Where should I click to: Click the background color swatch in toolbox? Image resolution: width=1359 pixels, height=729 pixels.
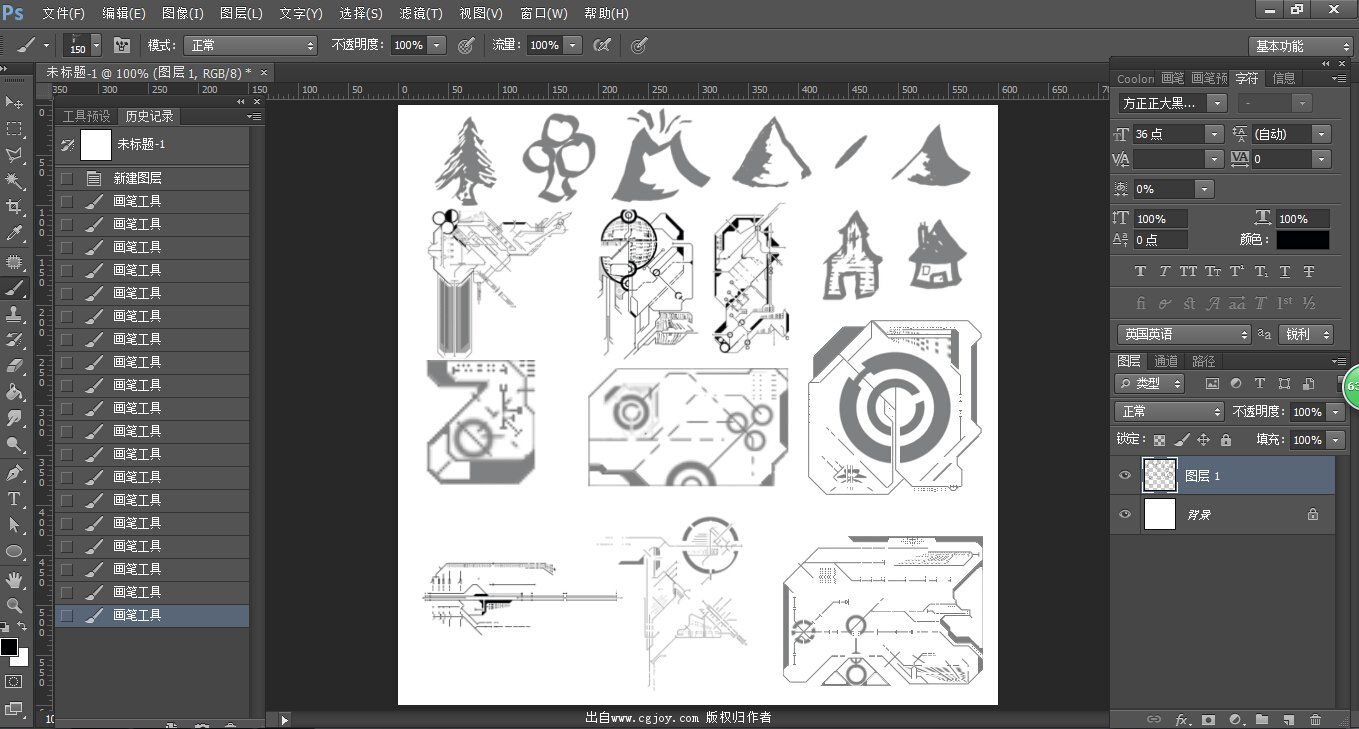(21, 660)
